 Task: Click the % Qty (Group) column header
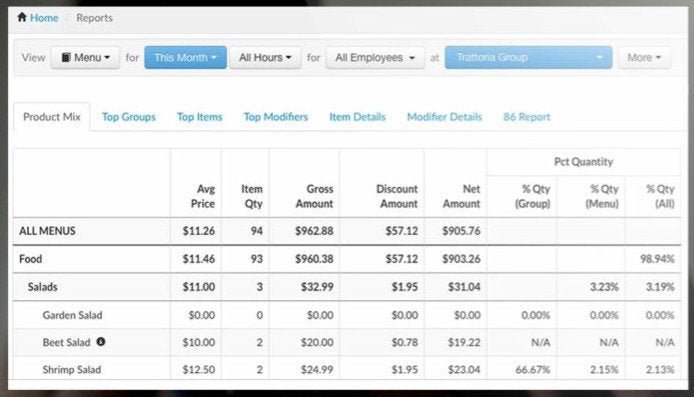coord(532,196)
